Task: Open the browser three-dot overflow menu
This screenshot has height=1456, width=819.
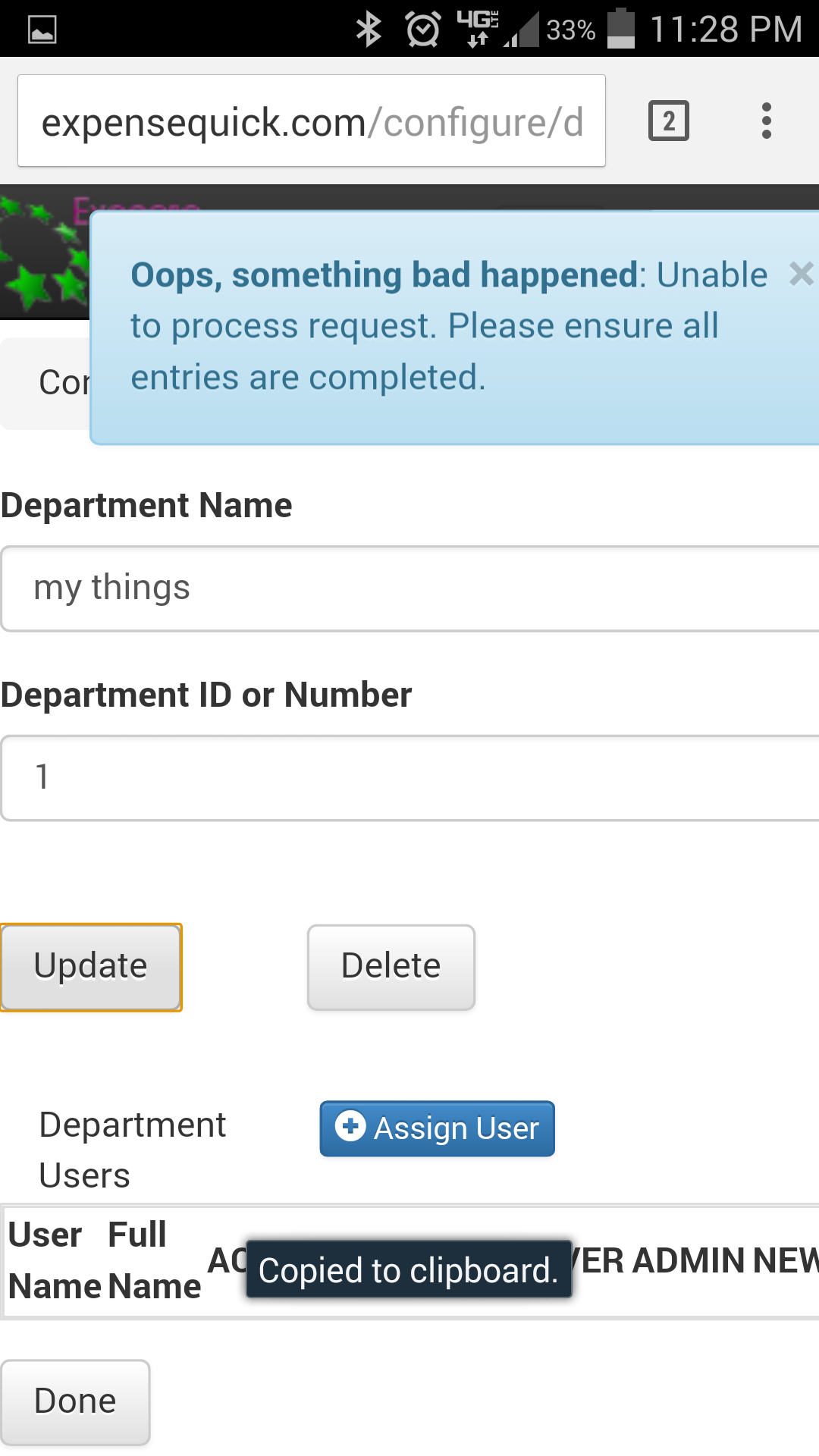Action: [x=767, y=121]
